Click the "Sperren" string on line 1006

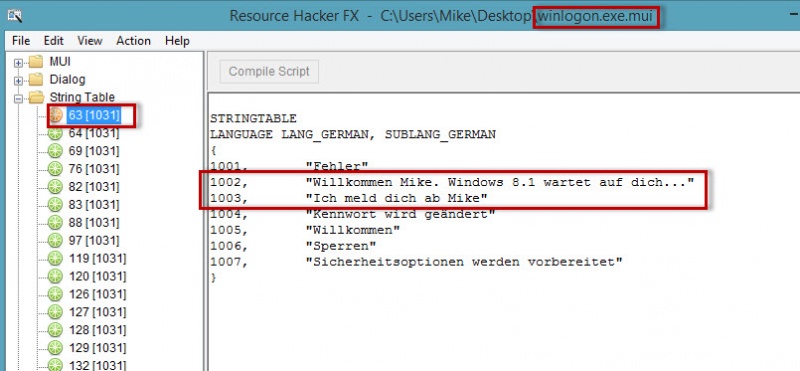(x=341, y=246)
